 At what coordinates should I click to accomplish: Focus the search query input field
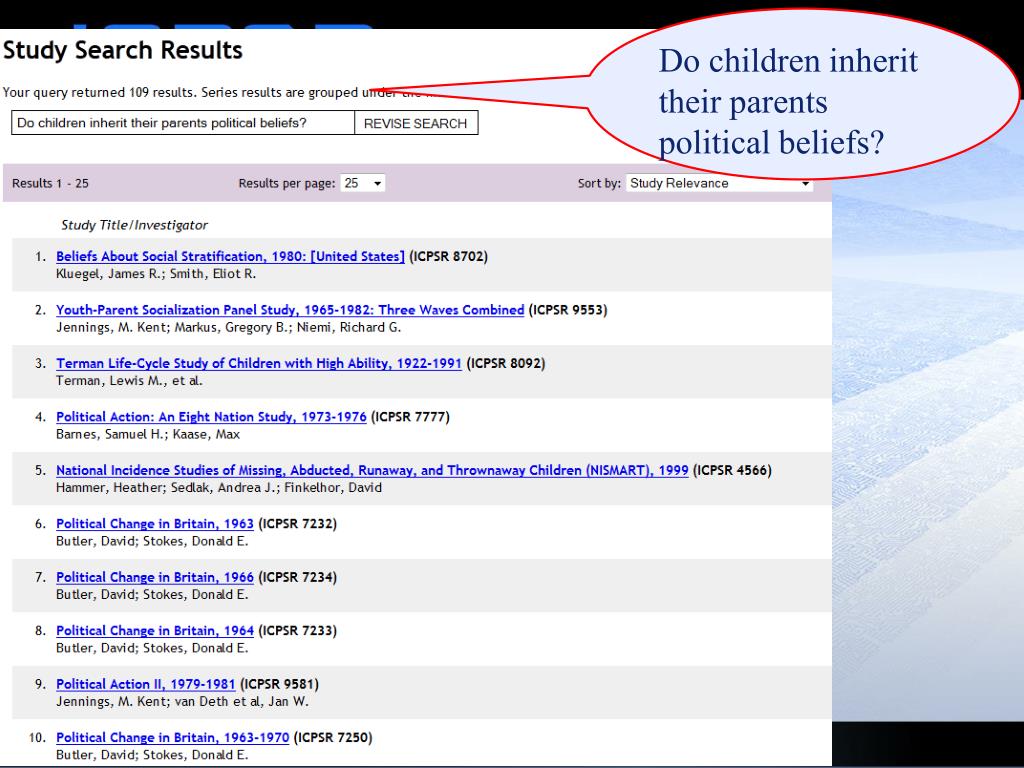183,123
